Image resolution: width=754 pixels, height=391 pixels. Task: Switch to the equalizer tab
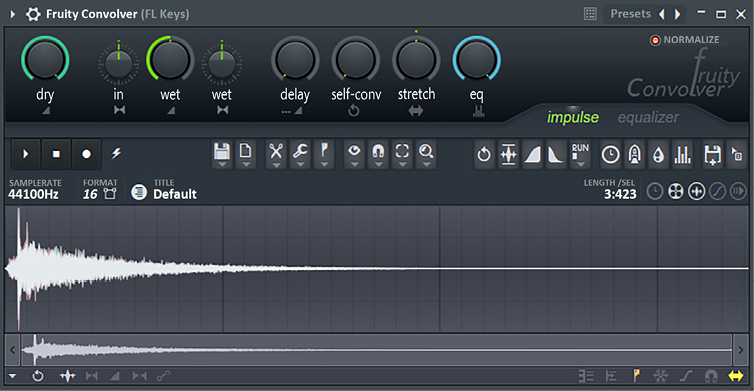[648, 117]
